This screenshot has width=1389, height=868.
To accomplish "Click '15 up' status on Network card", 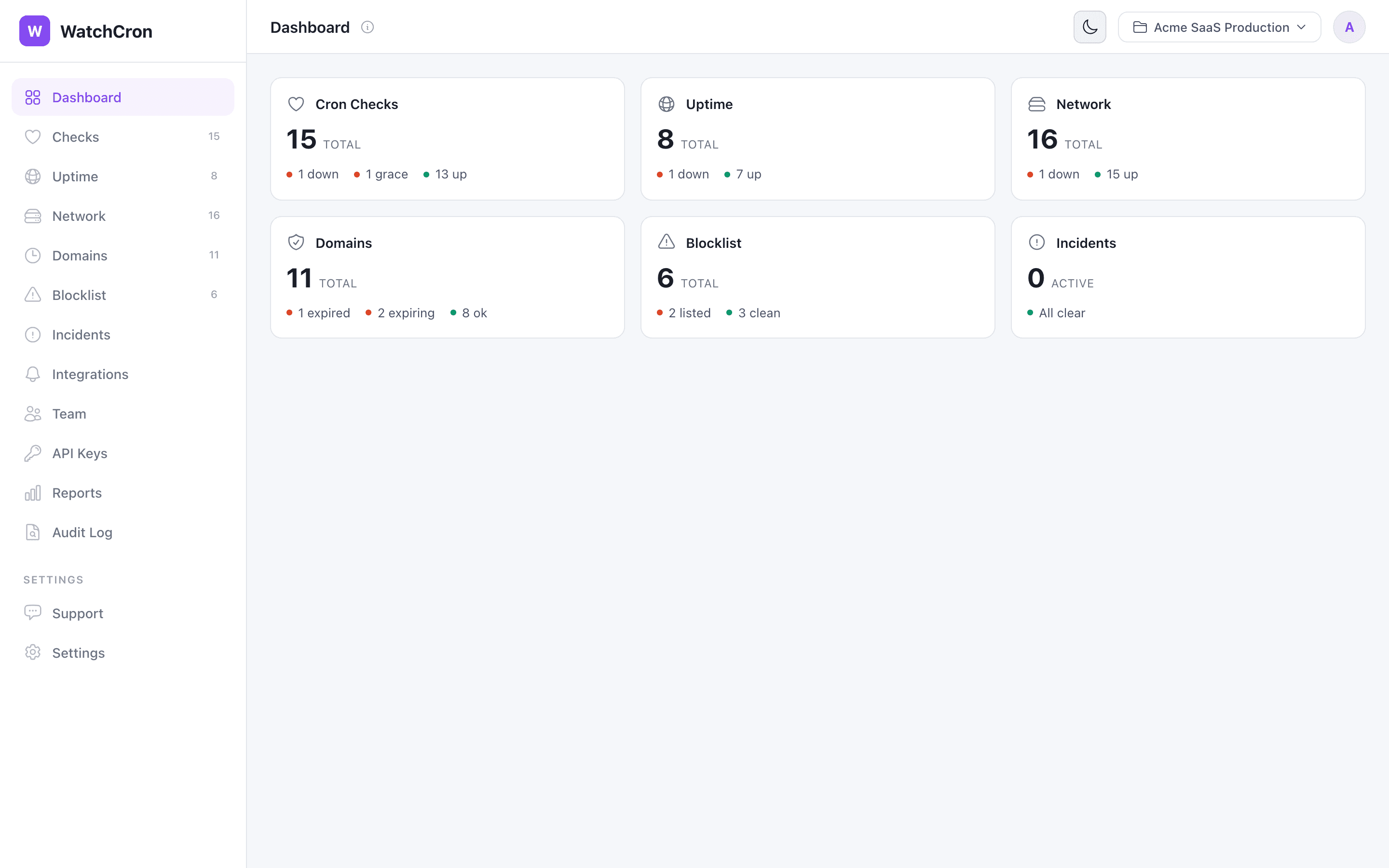I will pos(1116,175).
